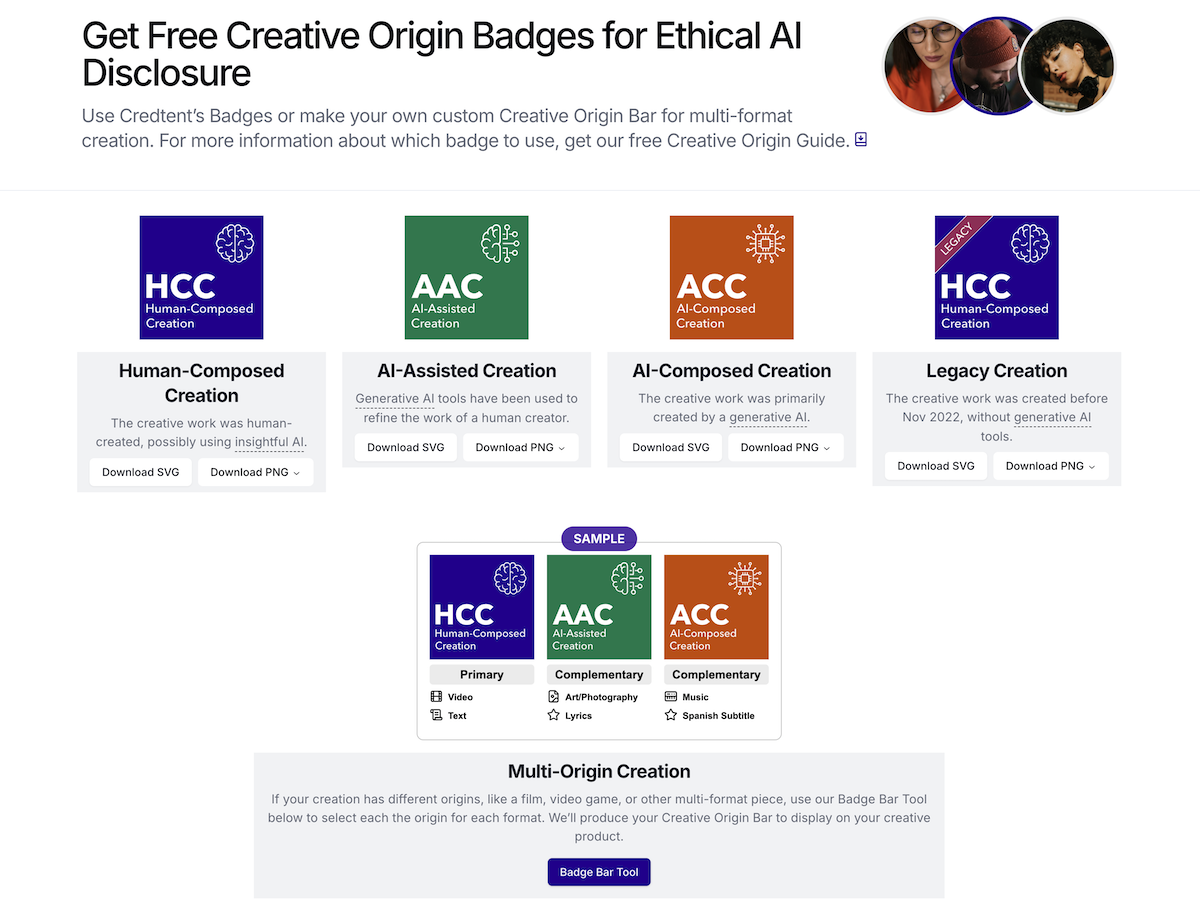
Task: Open the Badge Bar Tool
Action: [598, 871]
